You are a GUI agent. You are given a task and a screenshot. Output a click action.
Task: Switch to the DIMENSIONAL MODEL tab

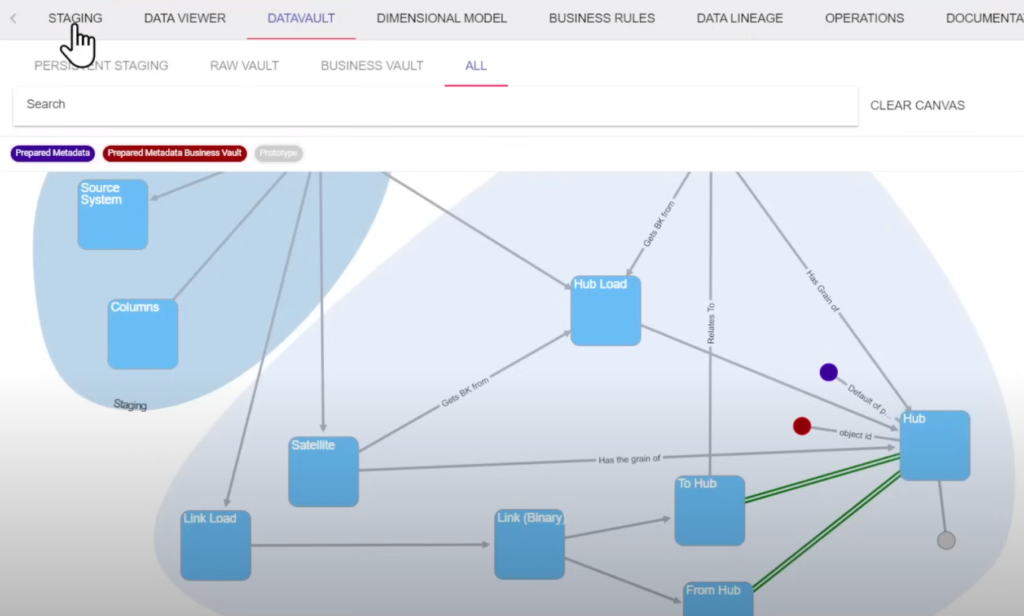click(x=441, y=17)
